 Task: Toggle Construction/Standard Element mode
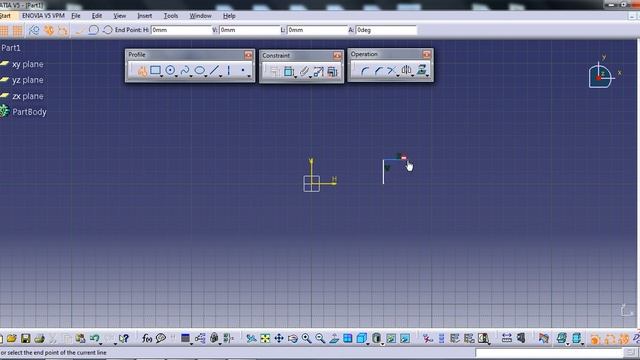click(34, 30)
